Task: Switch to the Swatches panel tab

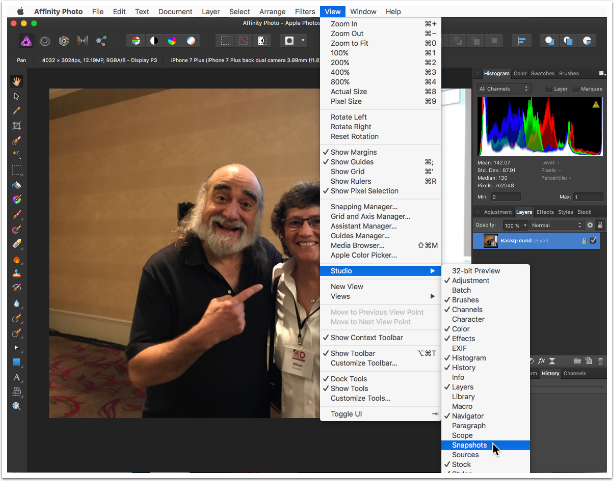Action: pyautogui.click(x=543, y=73)
